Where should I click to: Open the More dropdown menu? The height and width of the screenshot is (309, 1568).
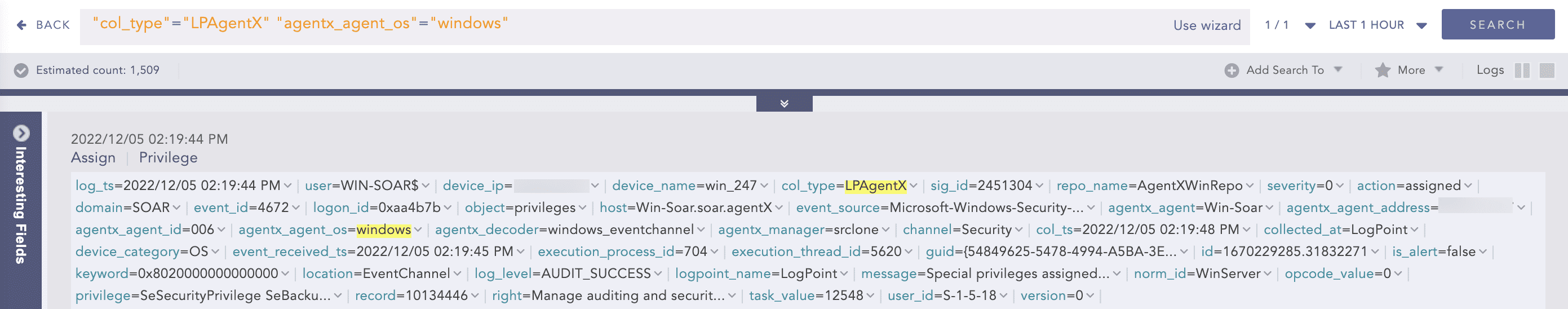(1438, 69)
